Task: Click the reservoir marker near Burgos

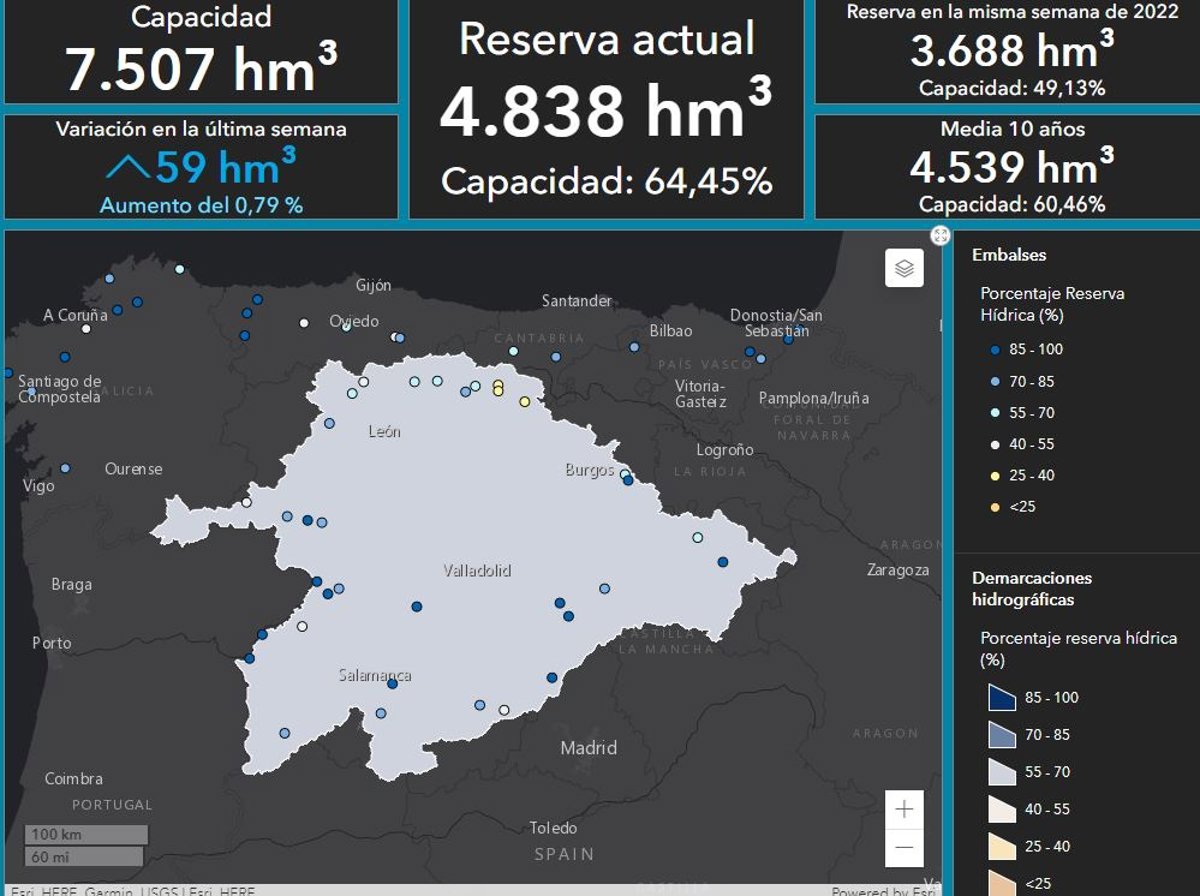Action: [x=627, y=479]
